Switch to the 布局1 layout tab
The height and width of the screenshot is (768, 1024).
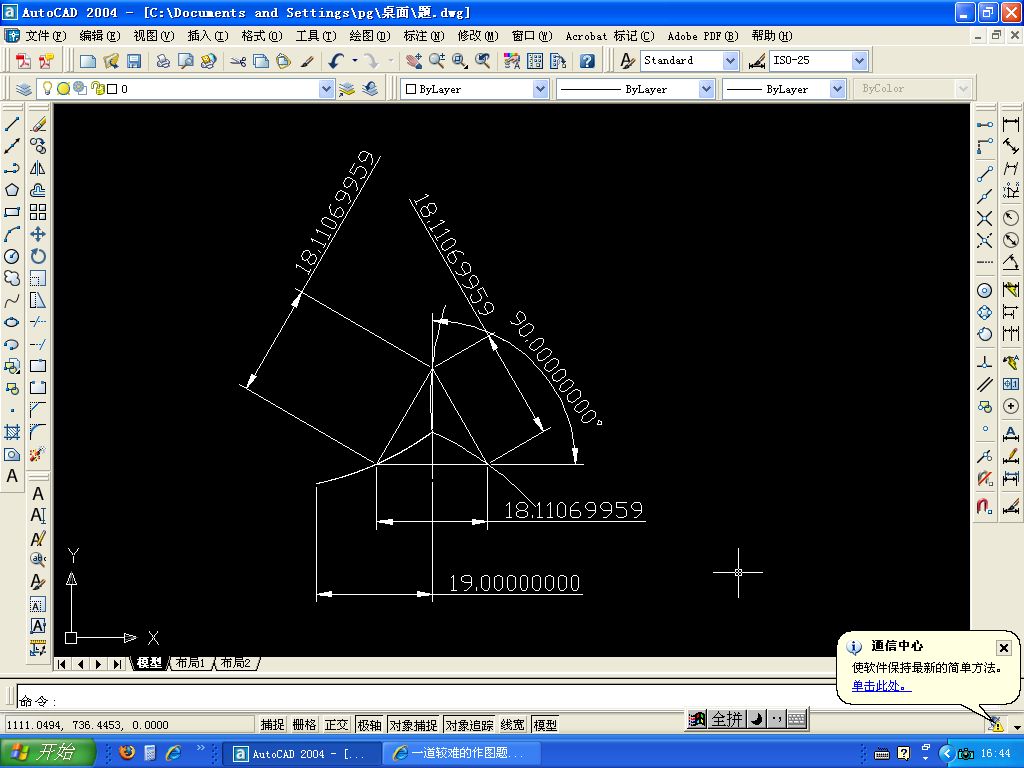(x=190, y=664)
